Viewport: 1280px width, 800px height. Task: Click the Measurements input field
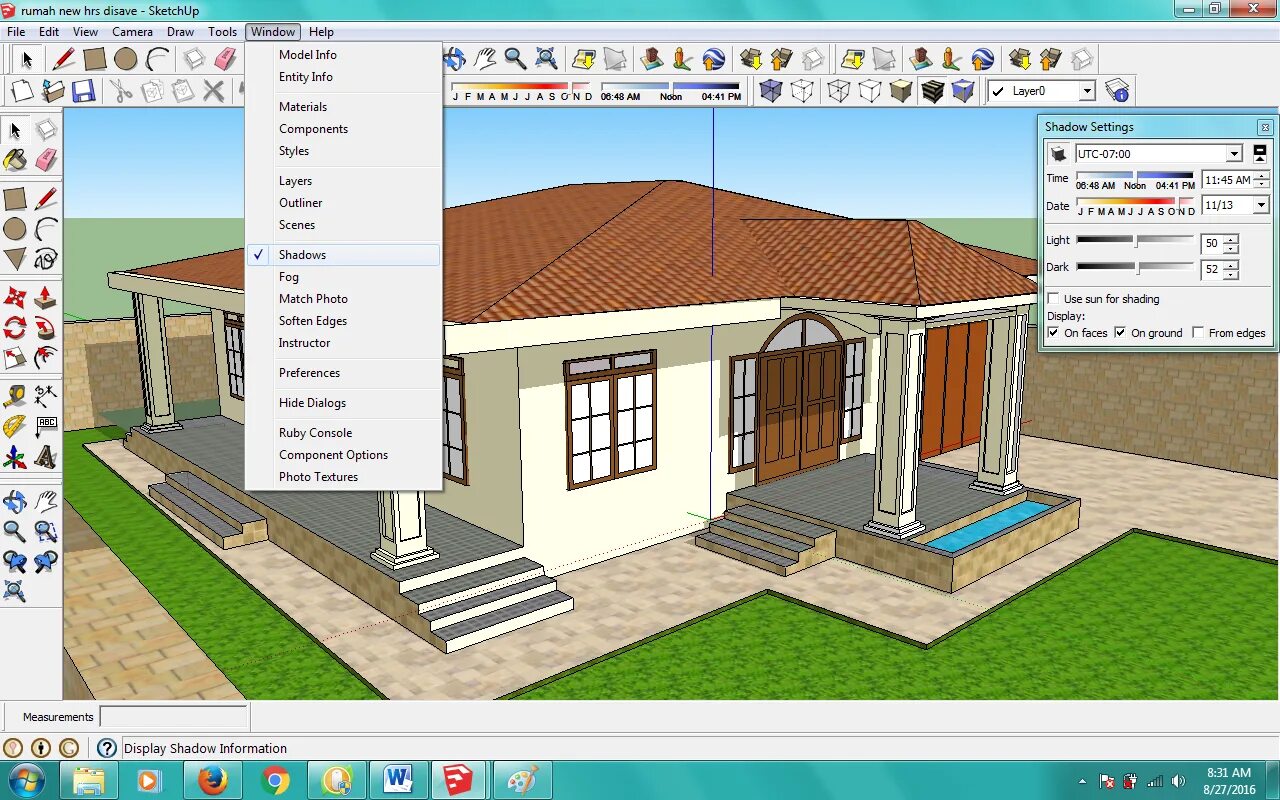(x=173, y=717)
